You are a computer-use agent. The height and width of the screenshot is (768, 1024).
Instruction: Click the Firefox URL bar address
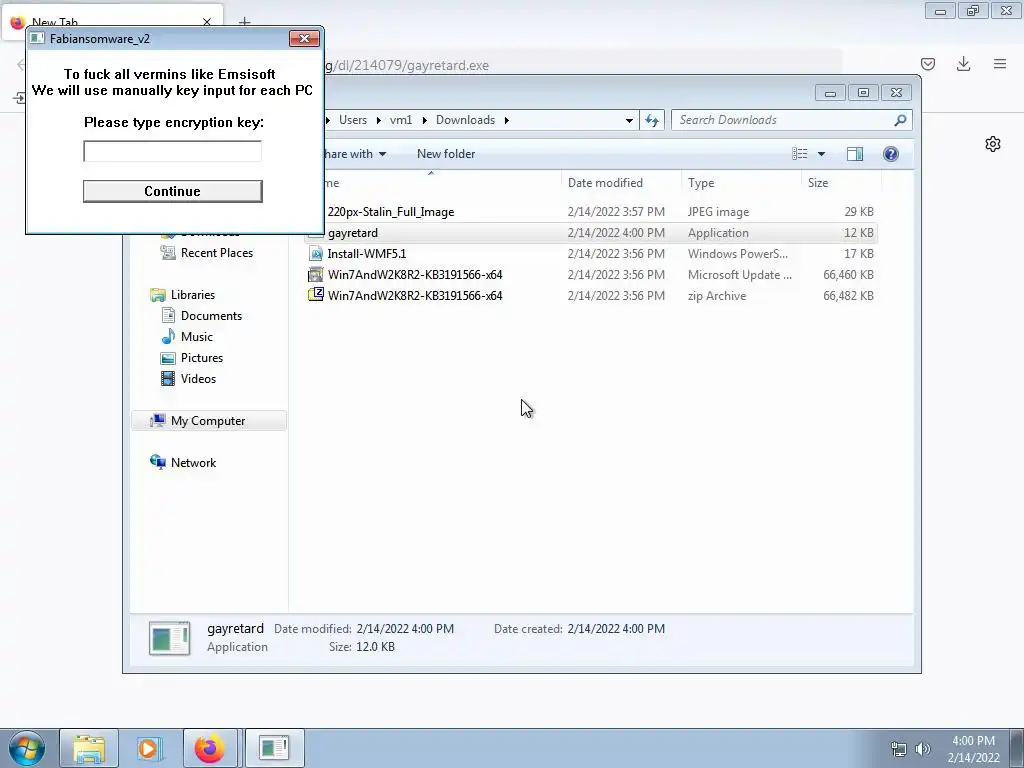(408, 65)
